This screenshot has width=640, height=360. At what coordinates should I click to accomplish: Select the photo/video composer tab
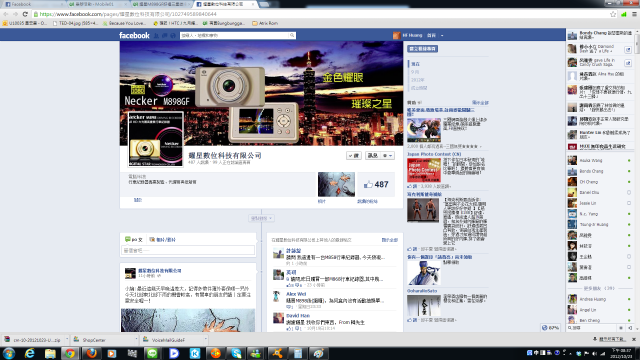(x=162, y=240)
